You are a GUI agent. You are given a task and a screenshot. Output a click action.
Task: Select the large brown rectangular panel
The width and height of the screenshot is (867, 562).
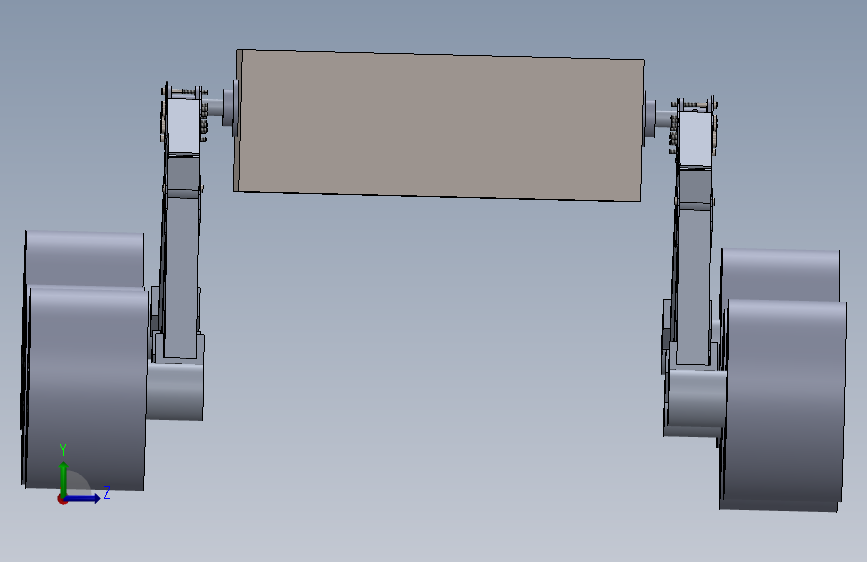click(x=439, y=126)
